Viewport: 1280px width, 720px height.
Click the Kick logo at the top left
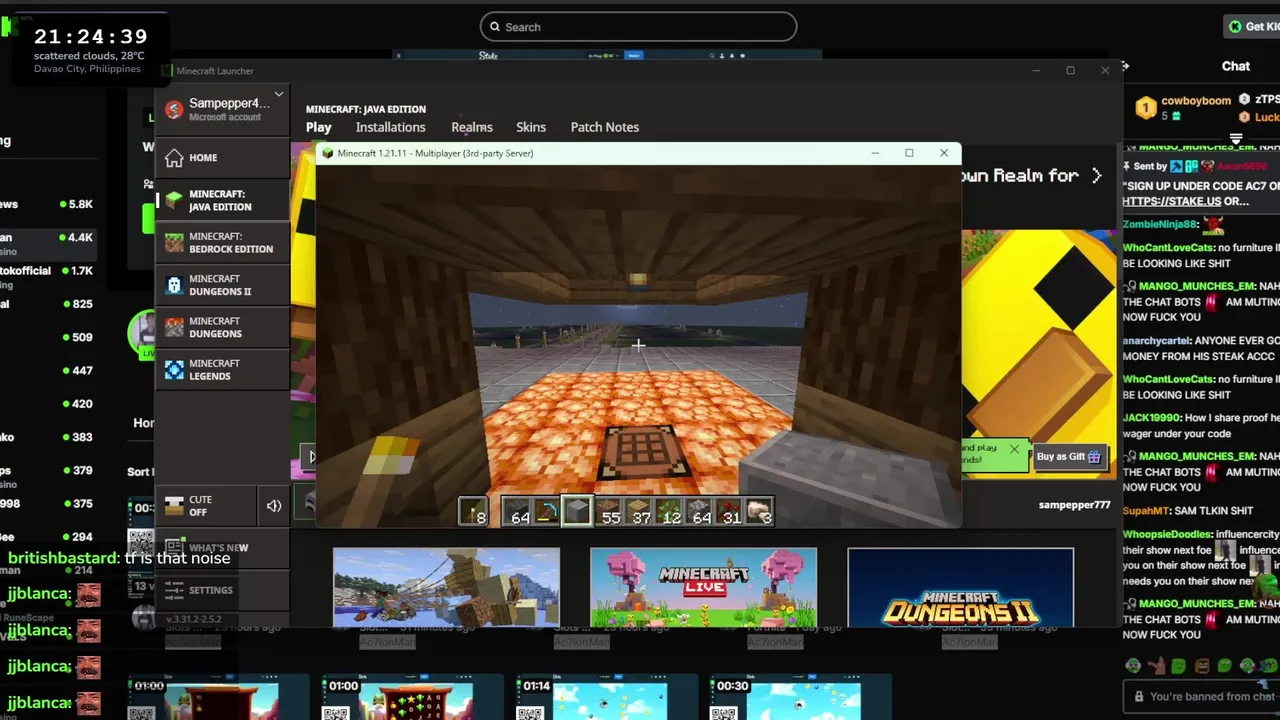pos(10,27)
